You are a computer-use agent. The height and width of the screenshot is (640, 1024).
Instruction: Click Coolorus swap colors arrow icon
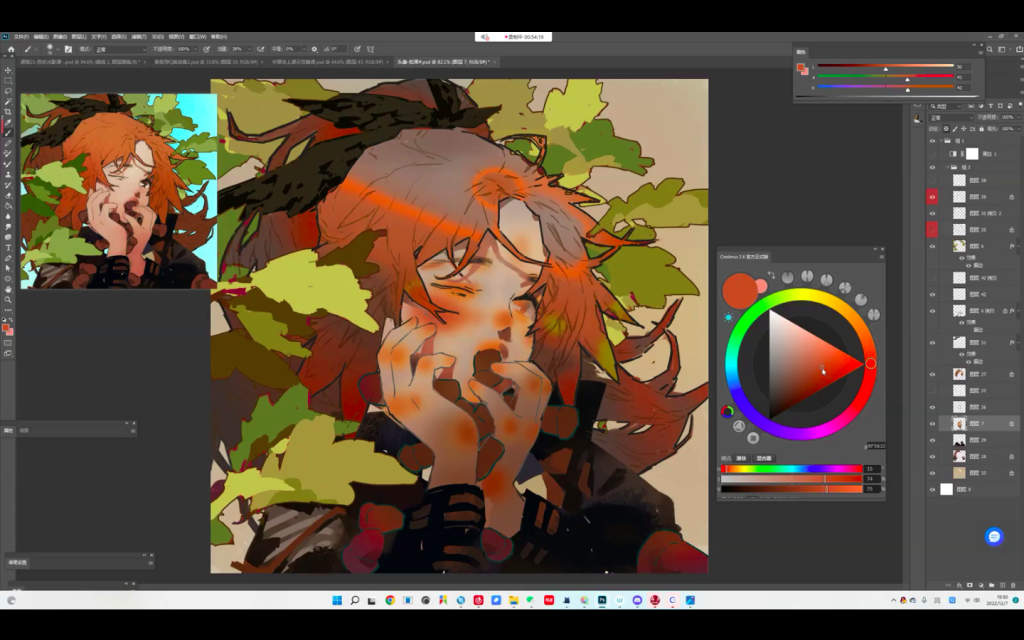click(x=771, y=276)
